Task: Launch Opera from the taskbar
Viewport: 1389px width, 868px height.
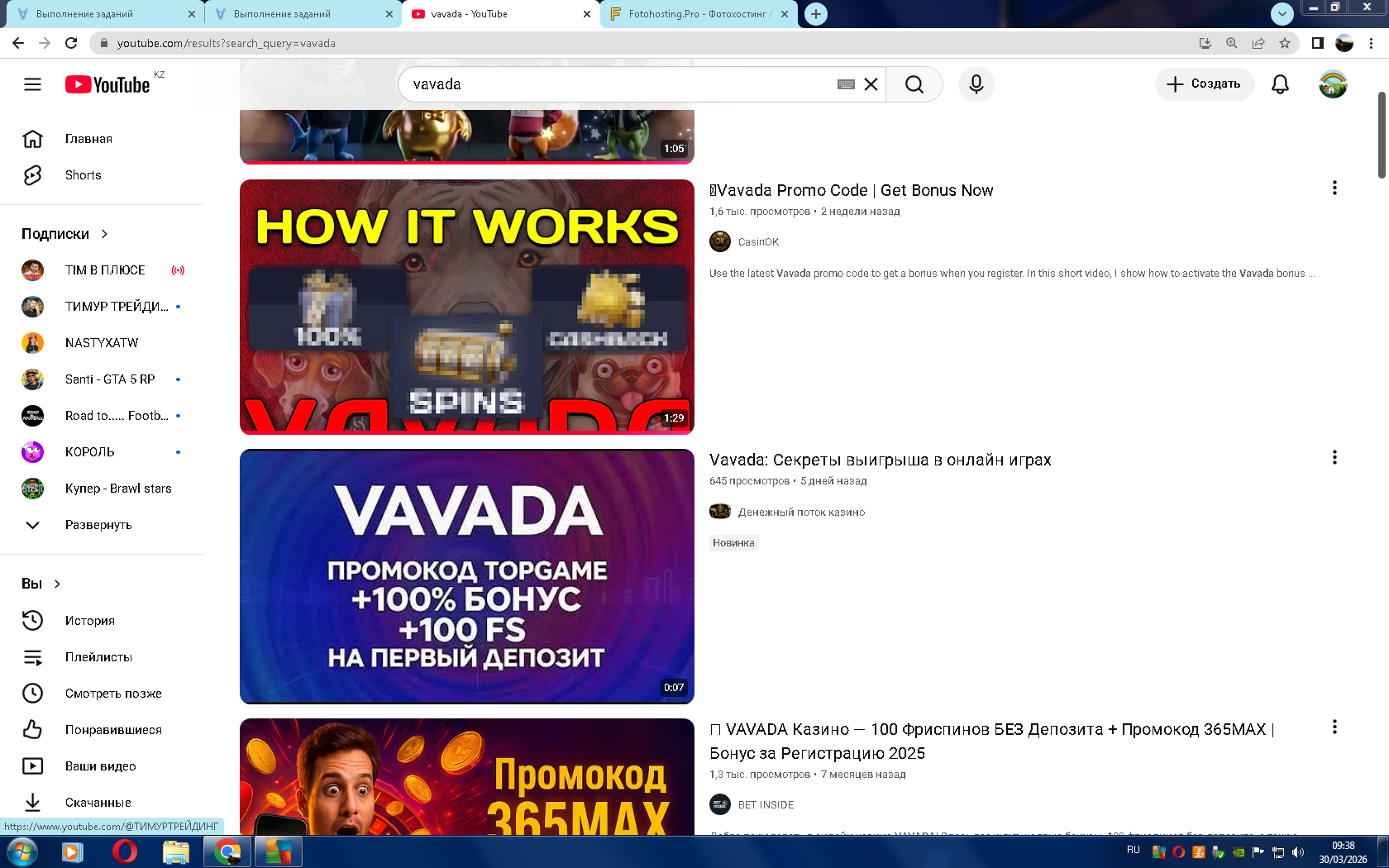Action: click(125, 851)
